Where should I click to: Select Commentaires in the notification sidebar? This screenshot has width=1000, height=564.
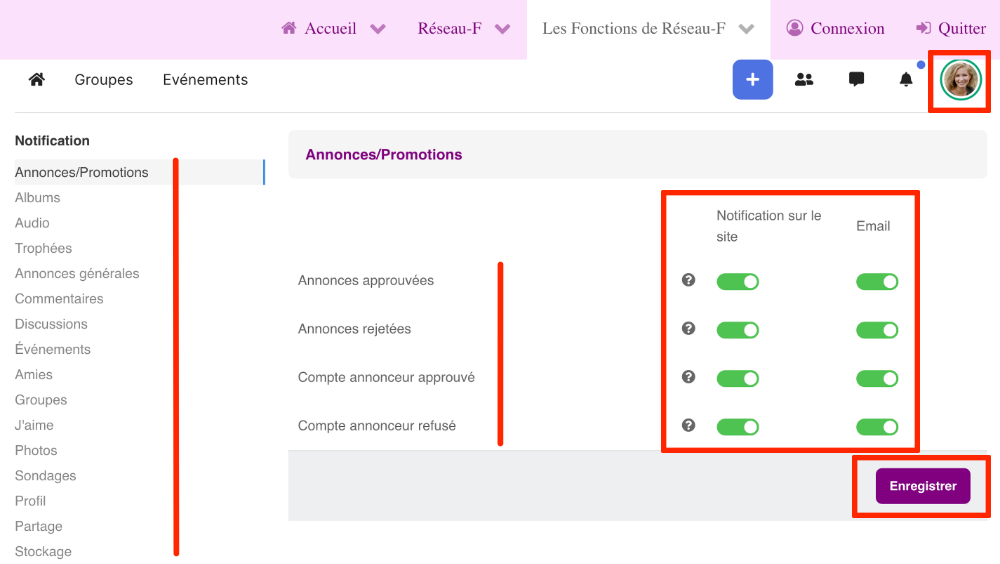pos(59,299)
